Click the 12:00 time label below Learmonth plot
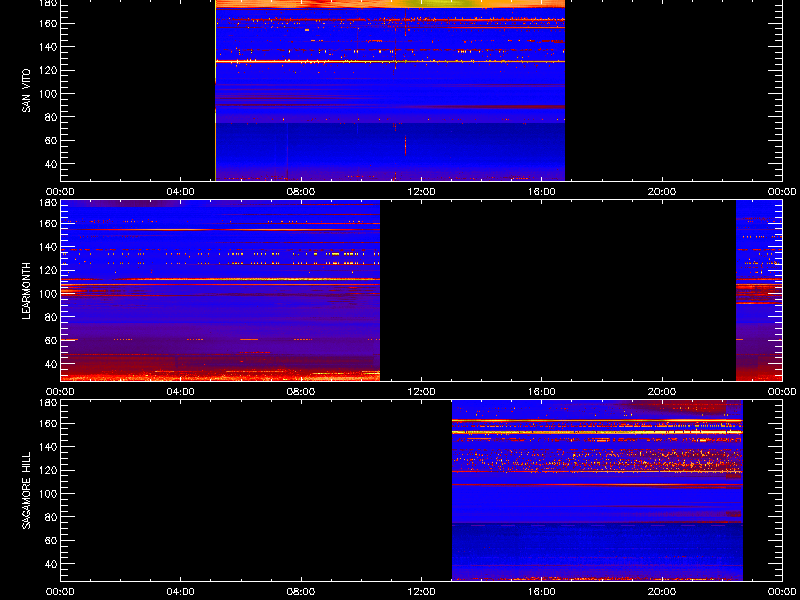 coord(421,392)
